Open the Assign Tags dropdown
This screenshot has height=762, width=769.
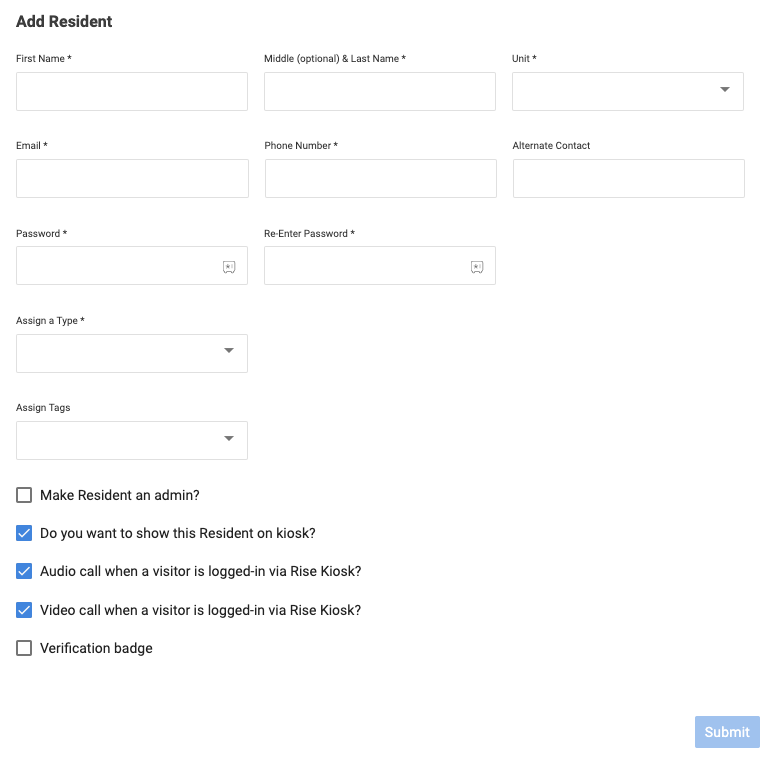coord(131,440)
